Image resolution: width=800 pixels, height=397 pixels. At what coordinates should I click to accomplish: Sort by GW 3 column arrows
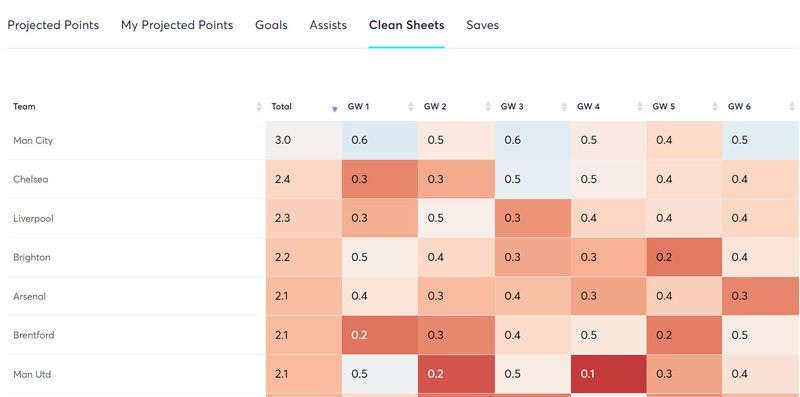(x=564, y=107)
